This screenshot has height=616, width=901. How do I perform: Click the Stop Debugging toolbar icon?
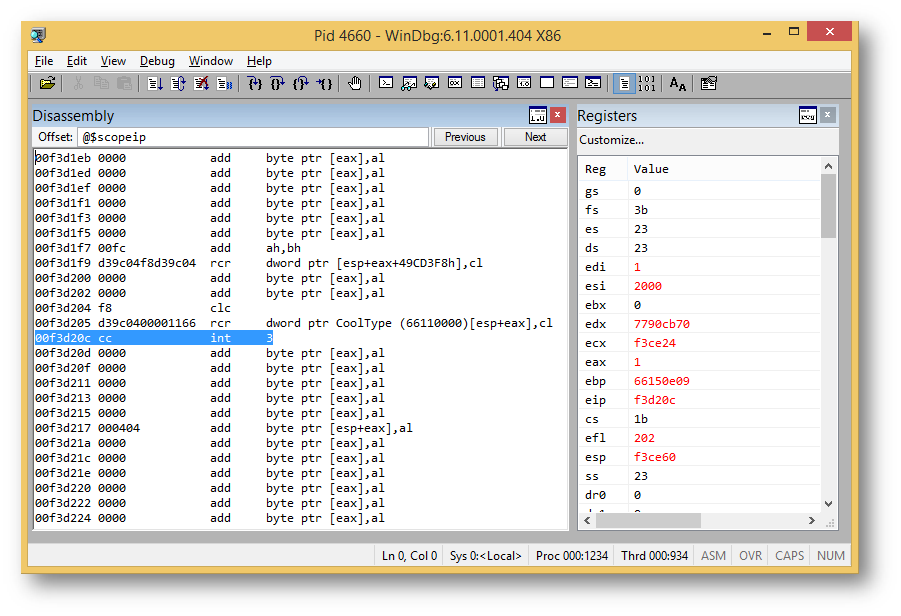coord(202,84)
